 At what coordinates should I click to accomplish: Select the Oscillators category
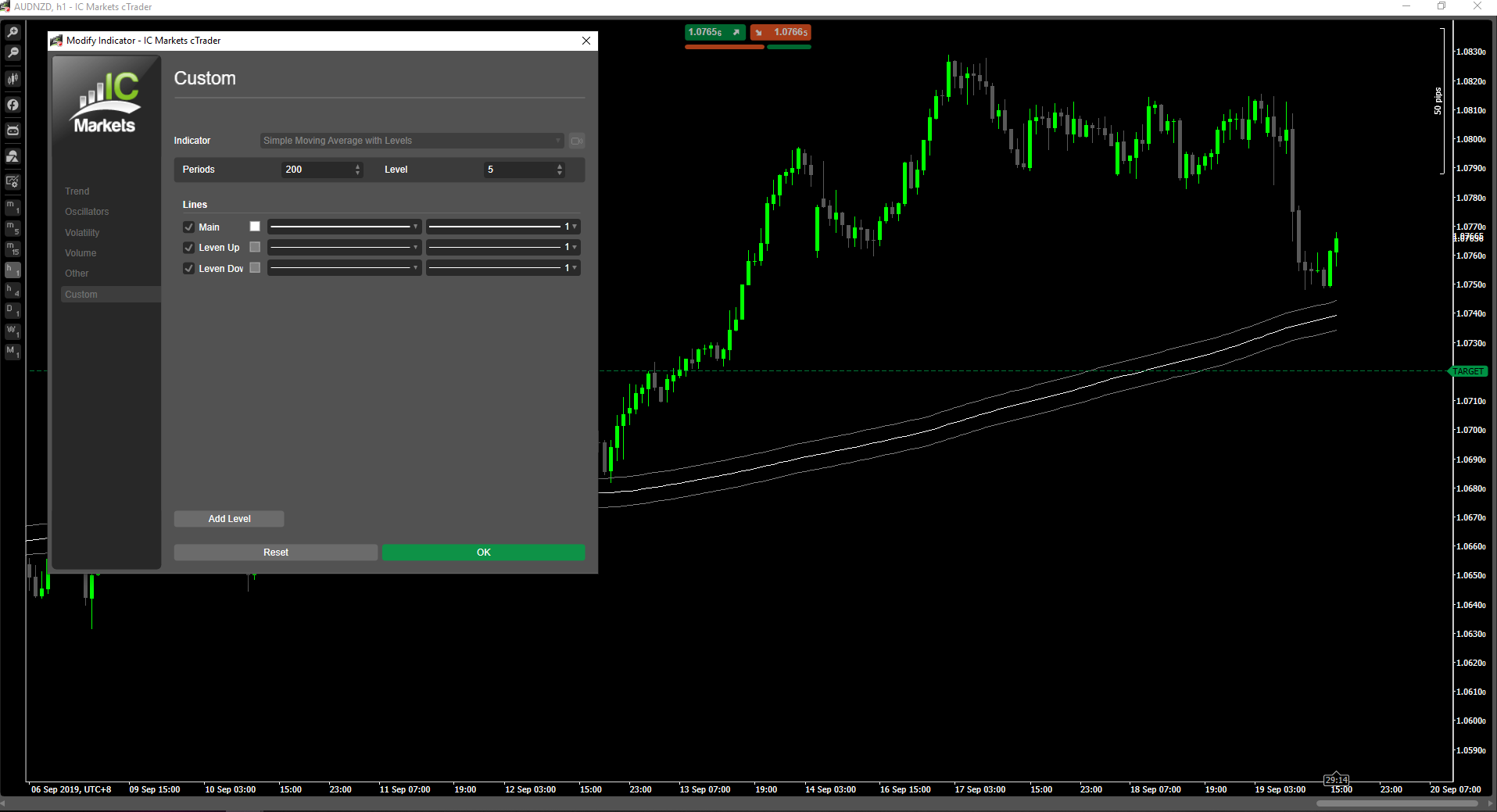point(87,211)
